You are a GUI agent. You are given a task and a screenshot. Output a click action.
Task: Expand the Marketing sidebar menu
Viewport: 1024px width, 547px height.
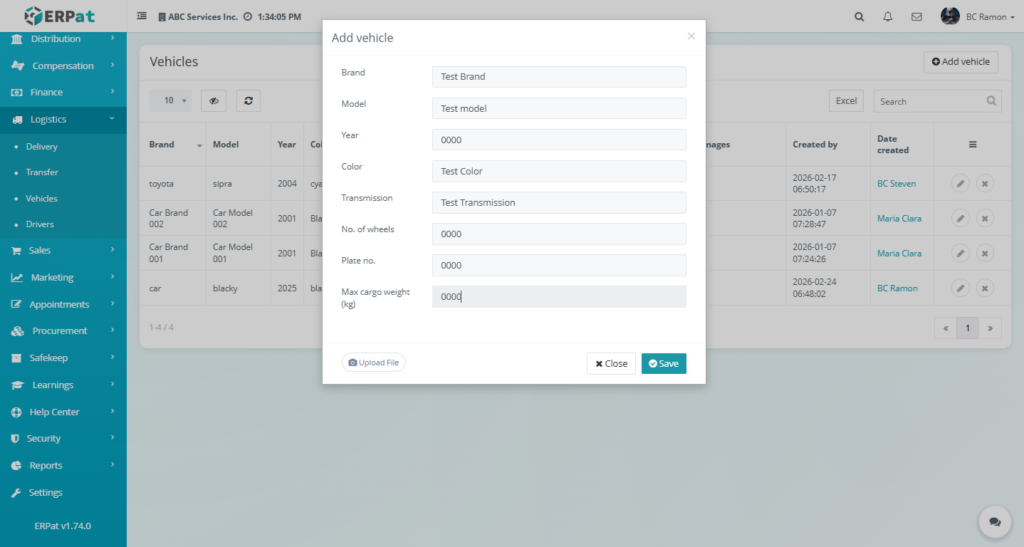pyautogui.click(x=63, y=277)
